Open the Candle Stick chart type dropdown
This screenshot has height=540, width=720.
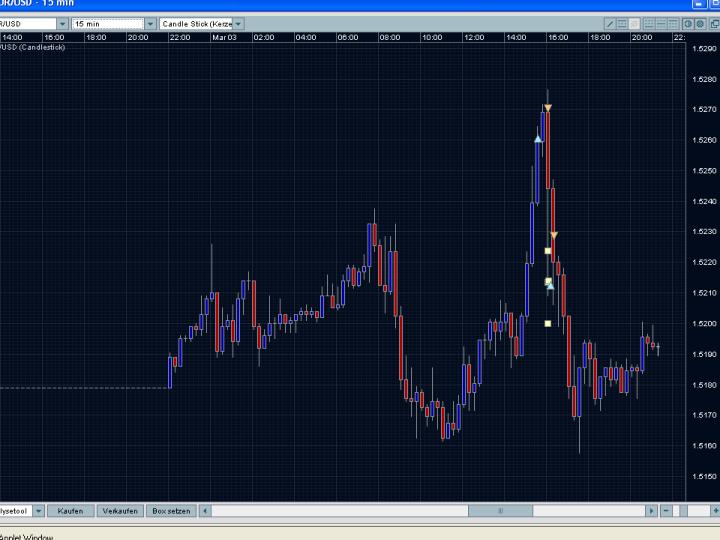click(238, 23)
